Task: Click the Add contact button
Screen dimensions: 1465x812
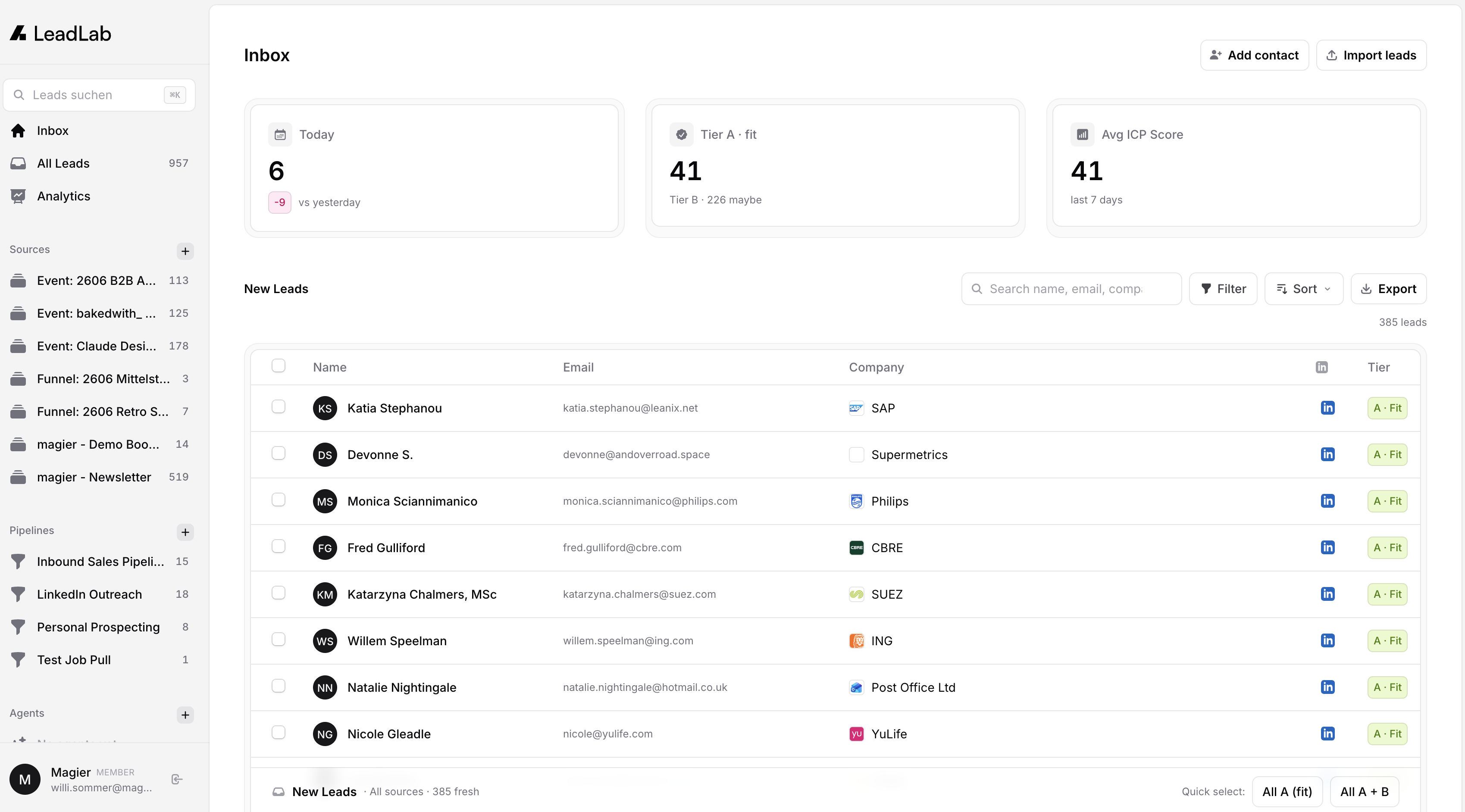Action: (x=1254, y=55)
